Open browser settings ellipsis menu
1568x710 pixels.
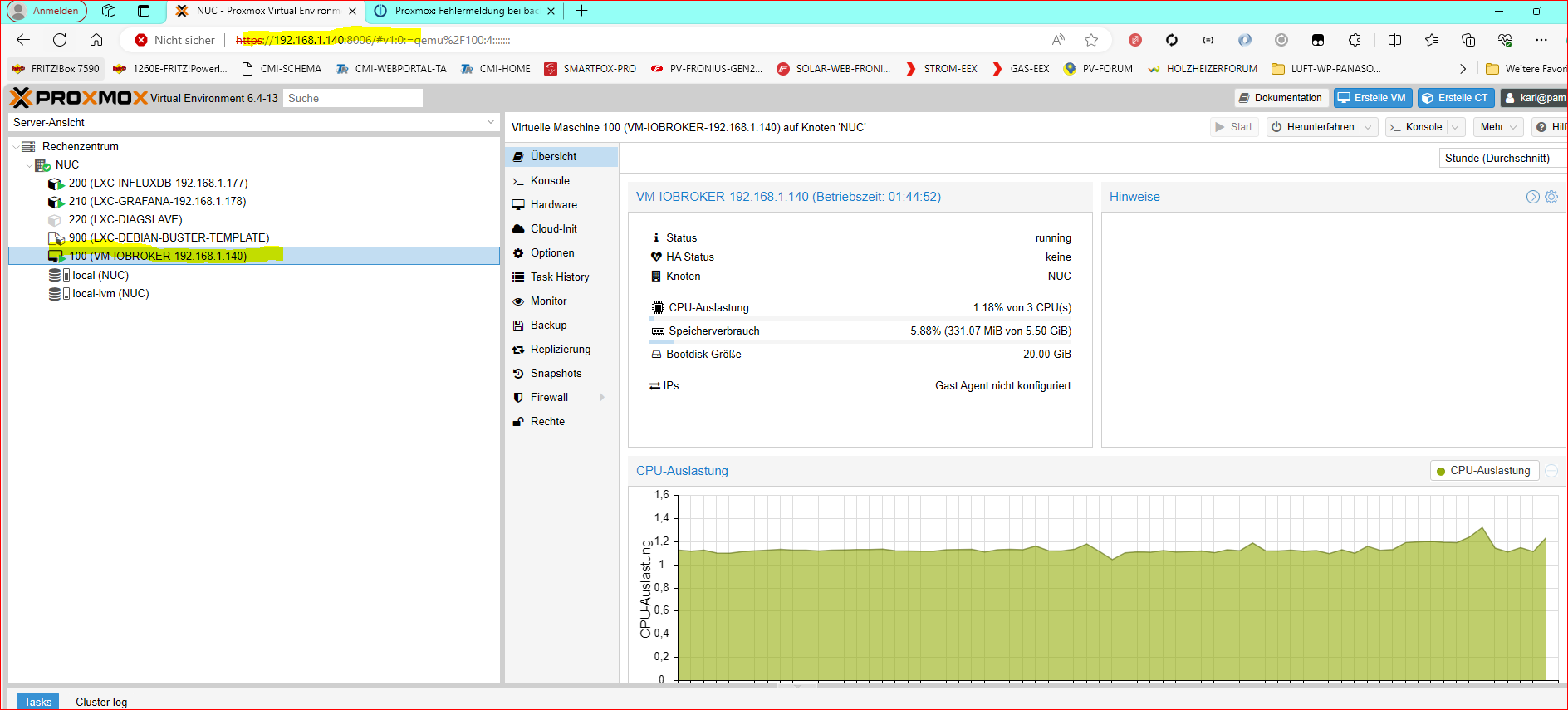[x=1541, y=40]
